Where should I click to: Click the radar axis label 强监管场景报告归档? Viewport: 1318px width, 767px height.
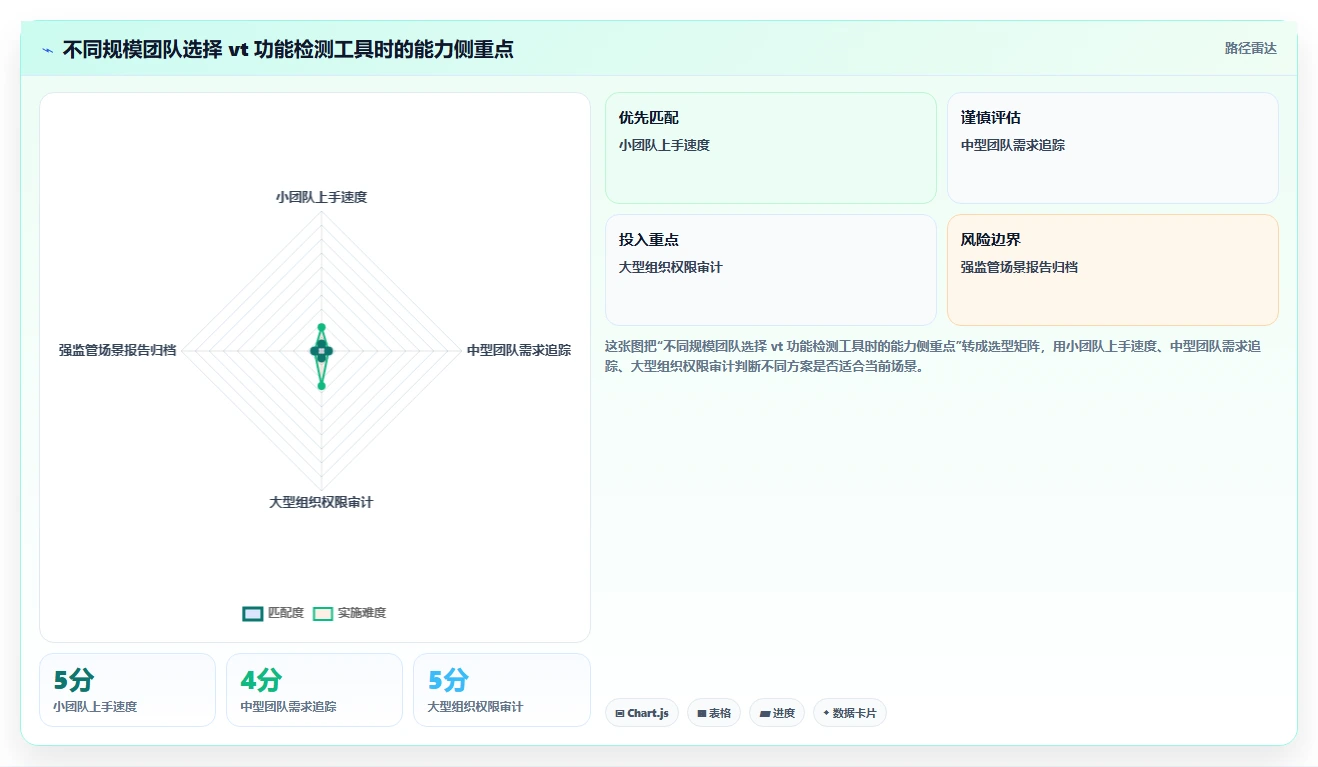coord(117,350)
